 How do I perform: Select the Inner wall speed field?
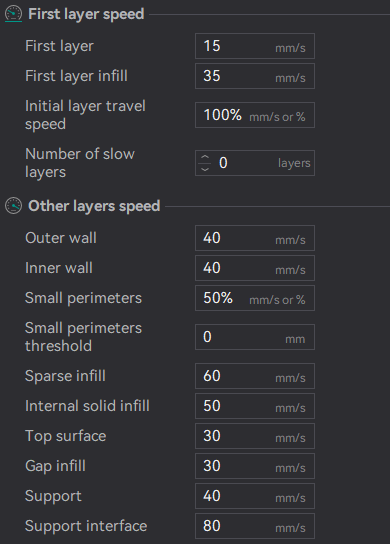(255, 268)
